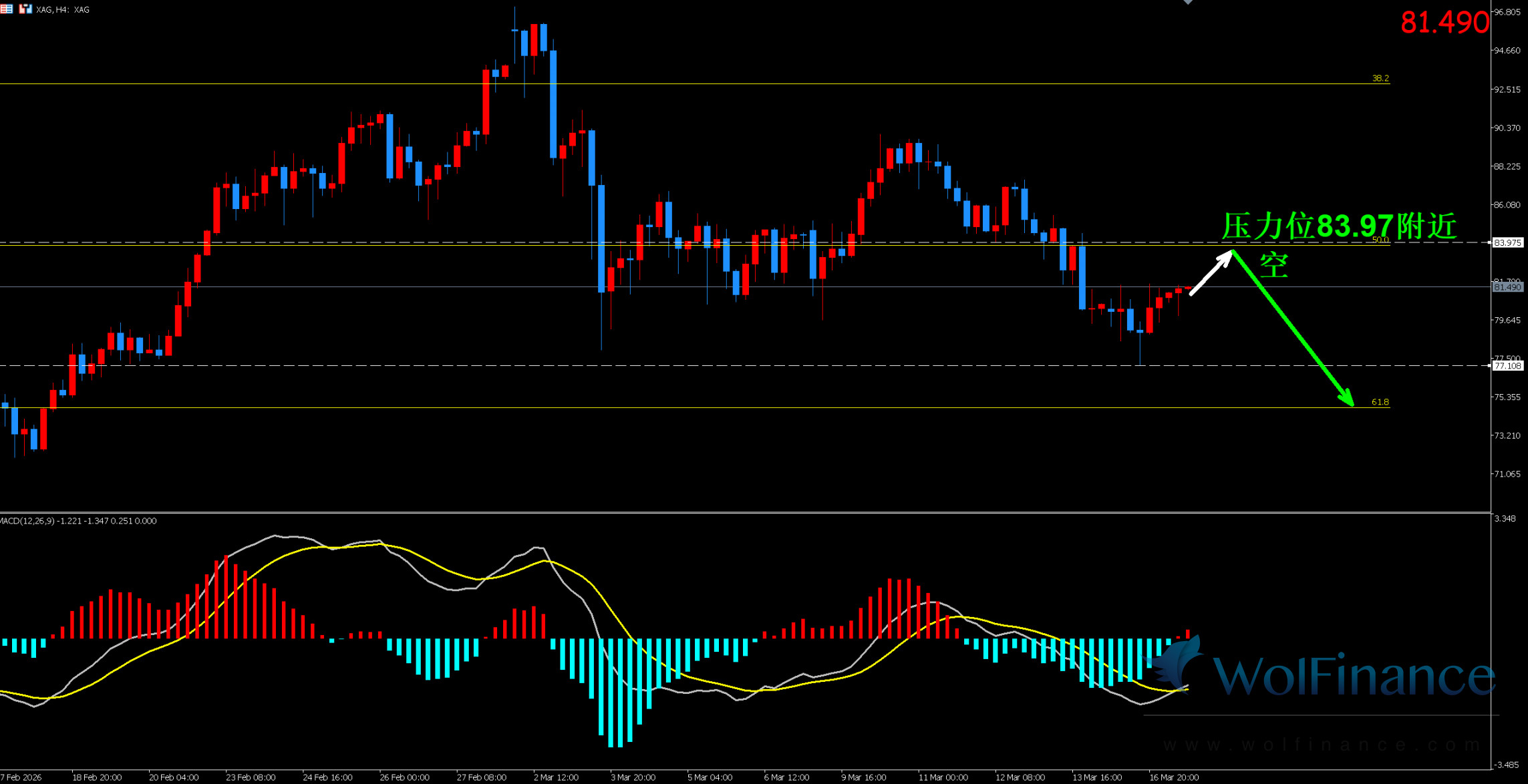The width and height of the screenshot is (1528, 784).
Task: Click the current price tag 81.490 on the axis
Action: [x=1507, y=287]
